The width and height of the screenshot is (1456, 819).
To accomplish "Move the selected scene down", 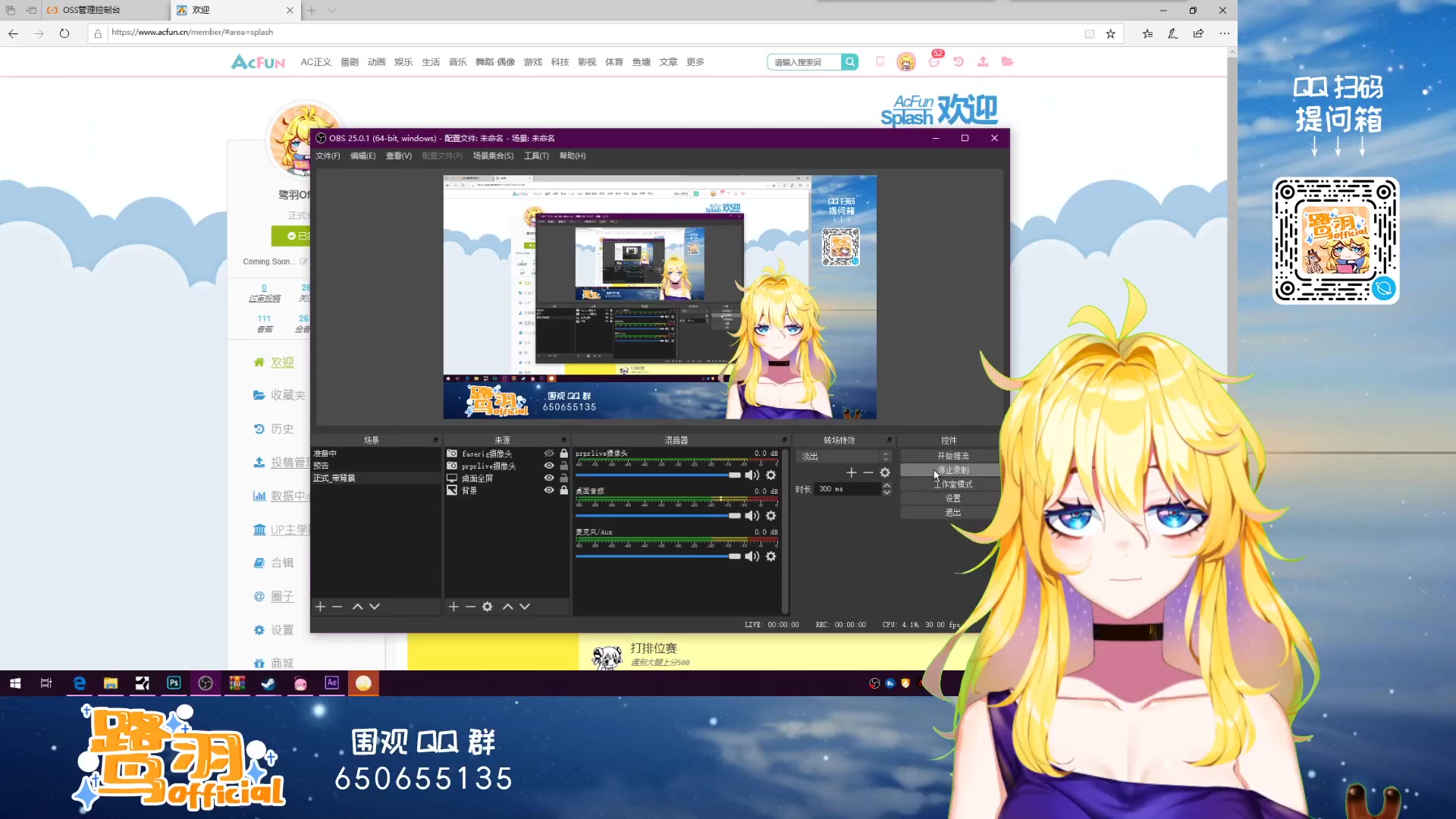I will click(375, 607).
